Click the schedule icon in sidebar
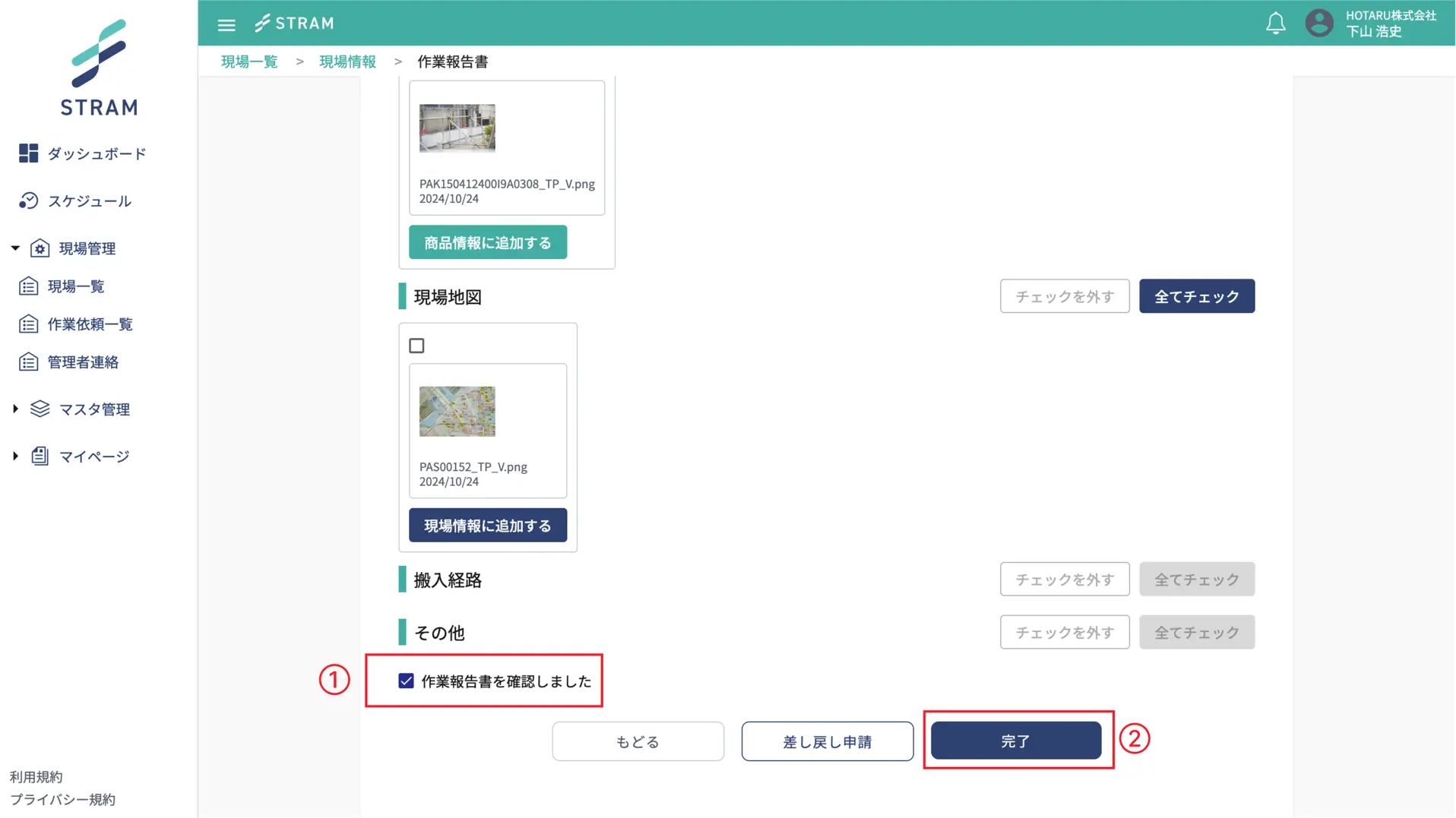This screenshot has width=1456, height=818. coord(28,201)
